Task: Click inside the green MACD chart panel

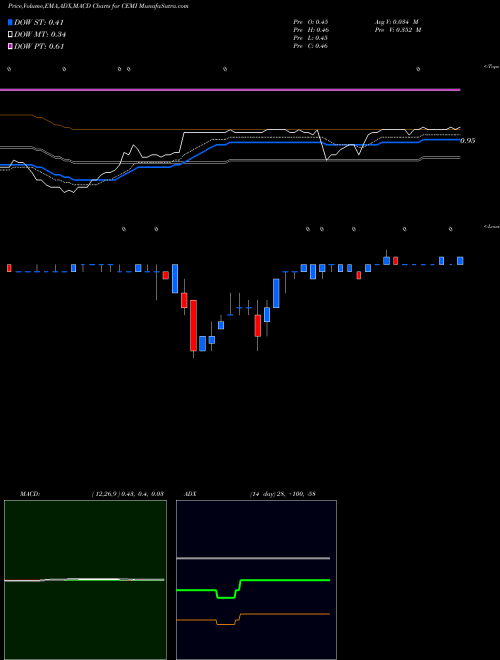Action: [x=85, y=580]
